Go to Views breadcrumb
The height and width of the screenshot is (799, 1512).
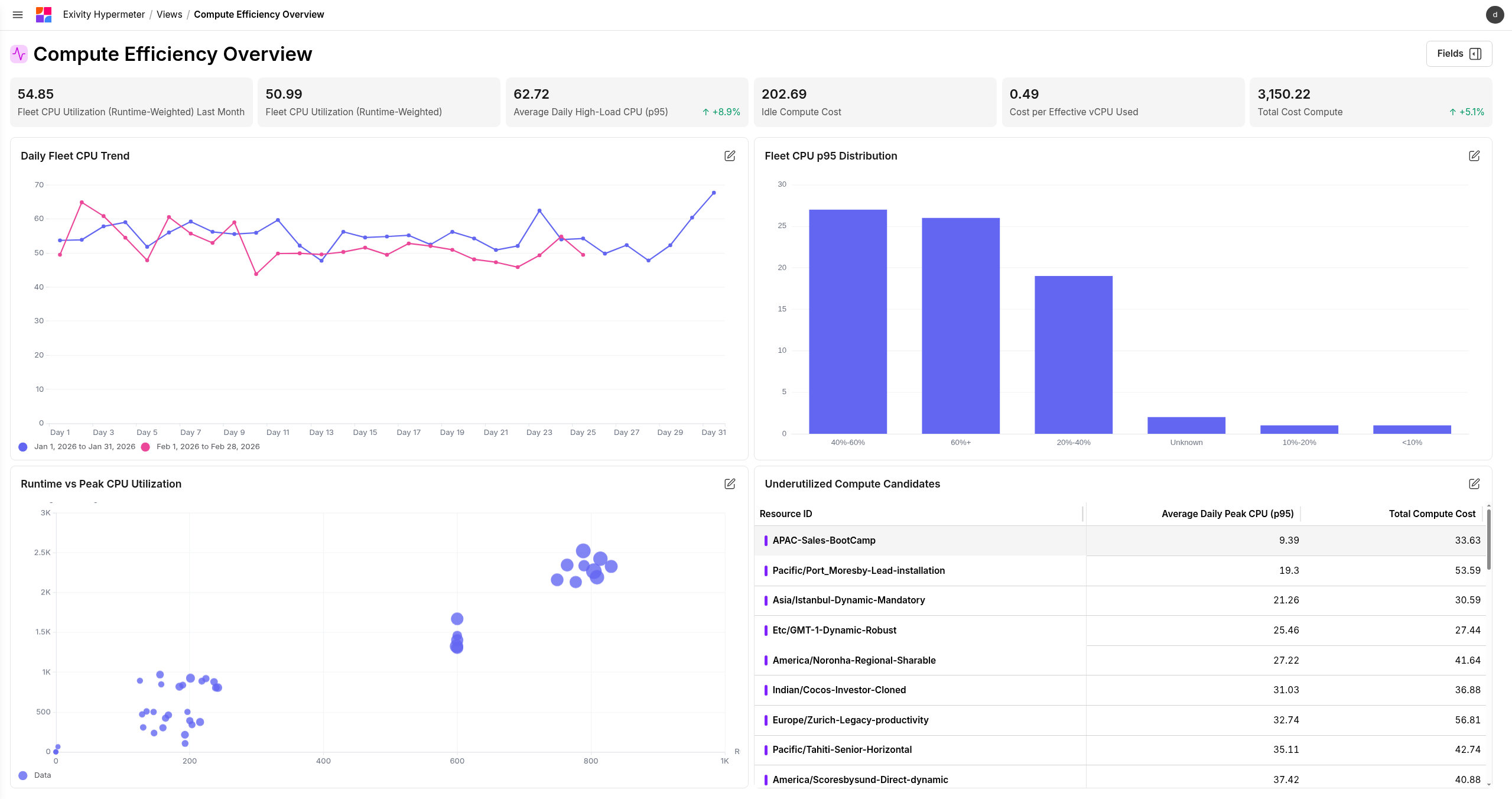pos(169,15)
